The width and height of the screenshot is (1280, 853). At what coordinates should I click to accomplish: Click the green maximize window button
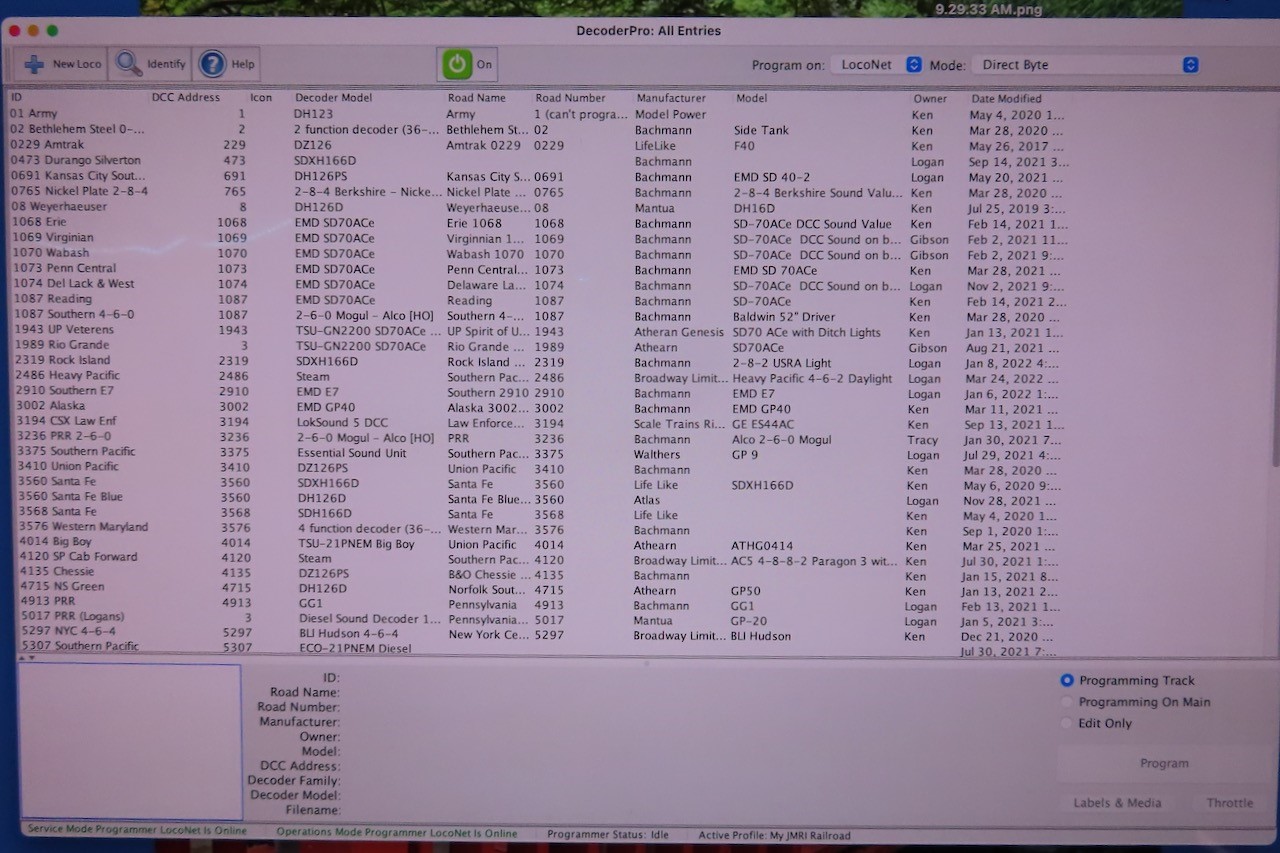click(52, 31)
